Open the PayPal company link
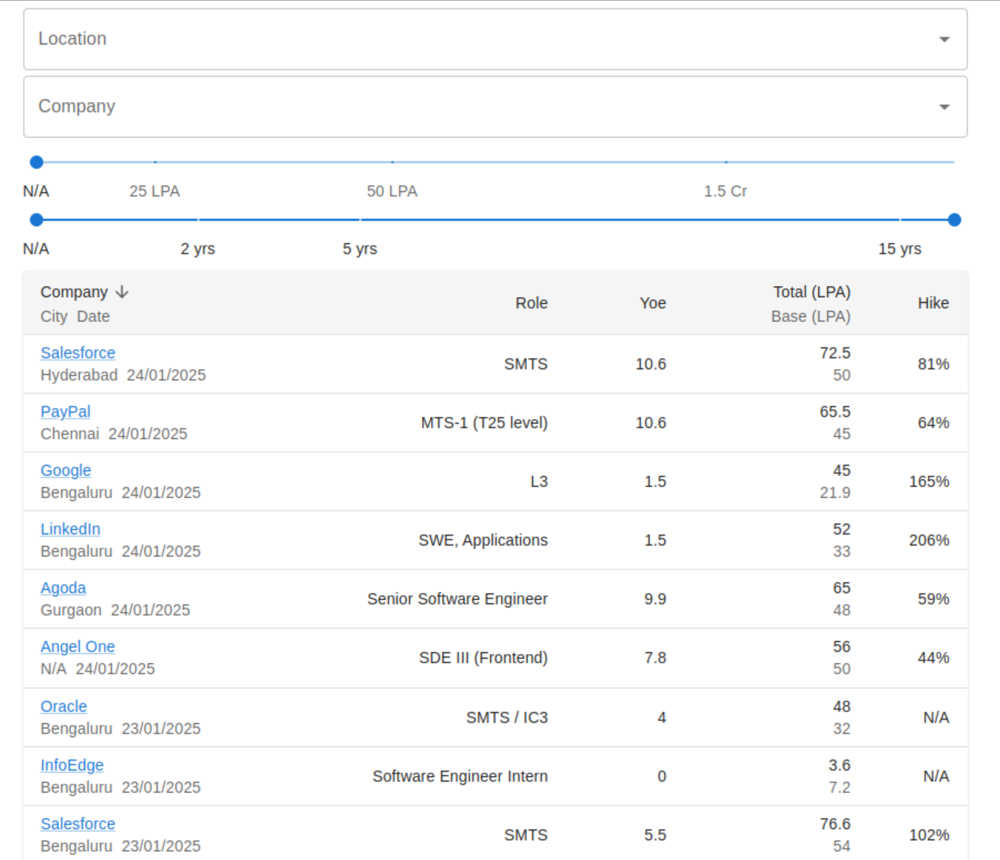The width and height of the screenshot is (1000, 860). (x=66, y=412)
